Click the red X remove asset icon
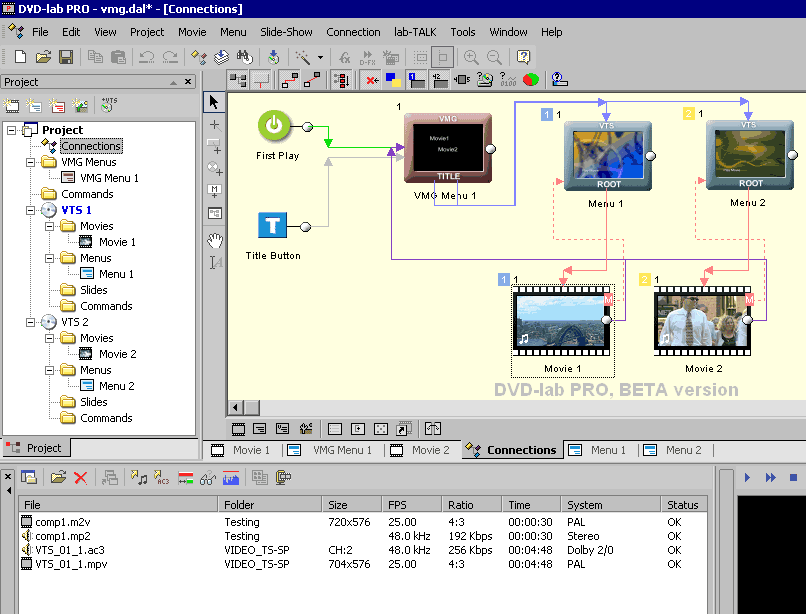Viewport: 806px width, 614px height. (x=80, y=478)
